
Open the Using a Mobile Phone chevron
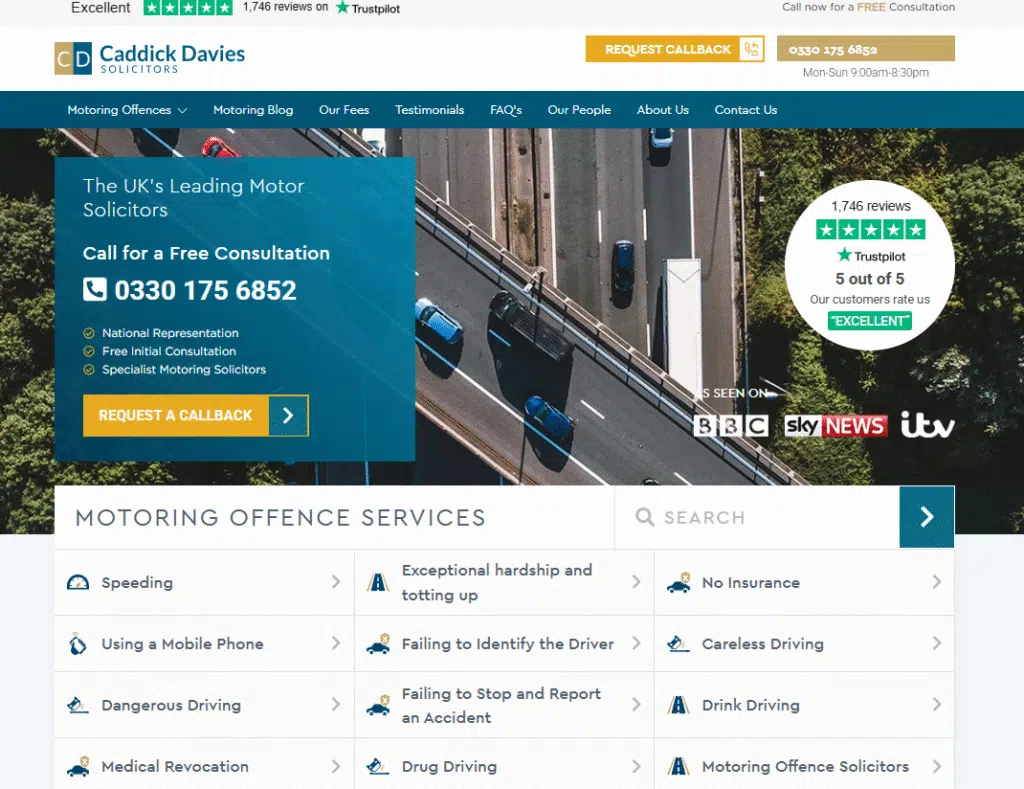336,643
